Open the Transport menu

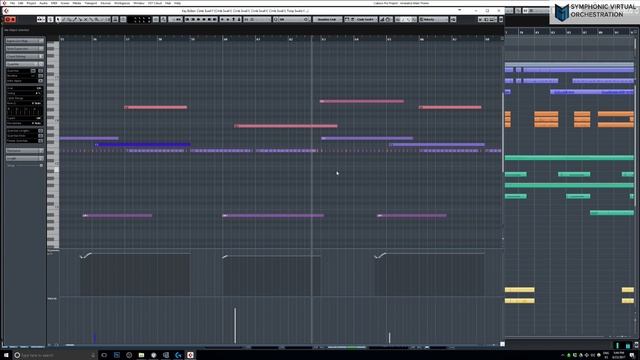click(91, 3)
